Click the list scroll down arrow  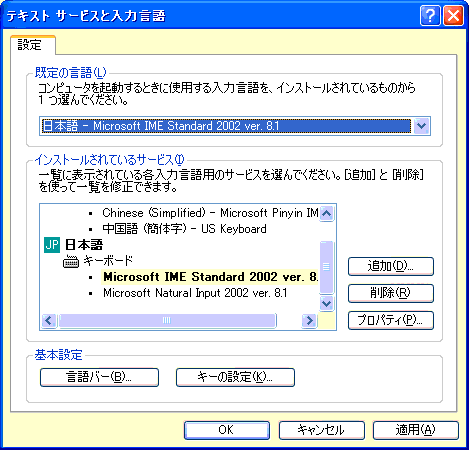(326, 303)
